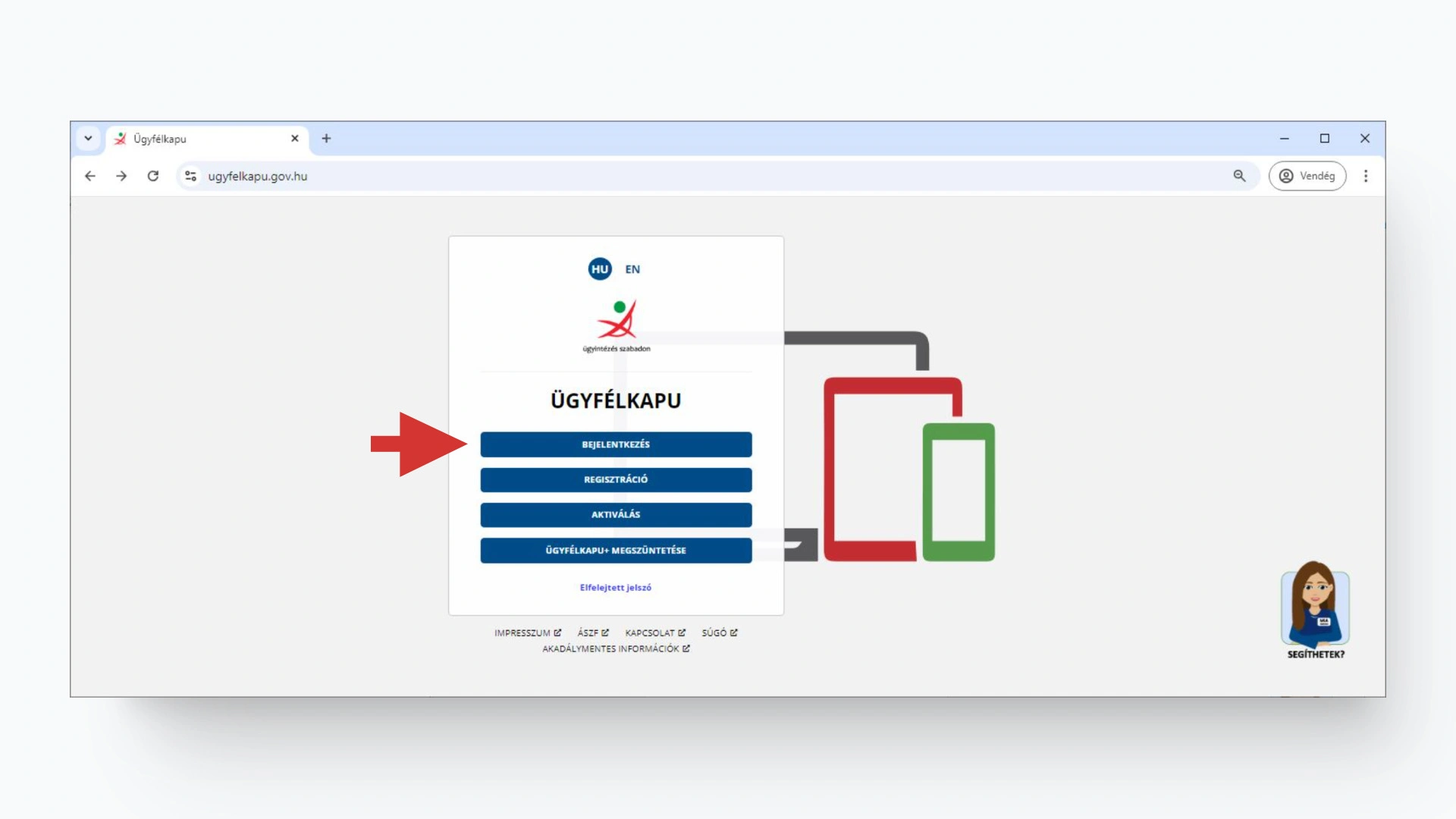Switch language to EN
Screen dimensions: 1456x819
[632, 269]
